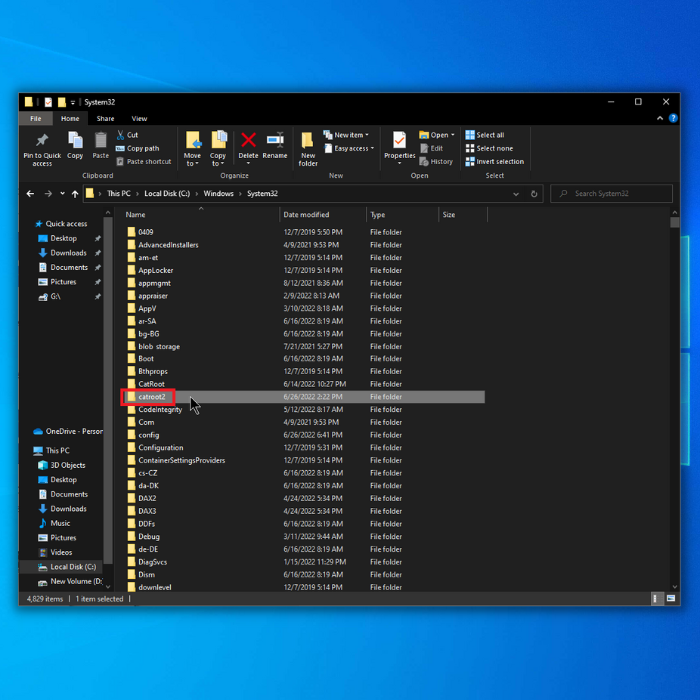The width and height of the screenshot is (700, 700).
Task: Click Select none in ribbon
Action: [x=489, y=148]
